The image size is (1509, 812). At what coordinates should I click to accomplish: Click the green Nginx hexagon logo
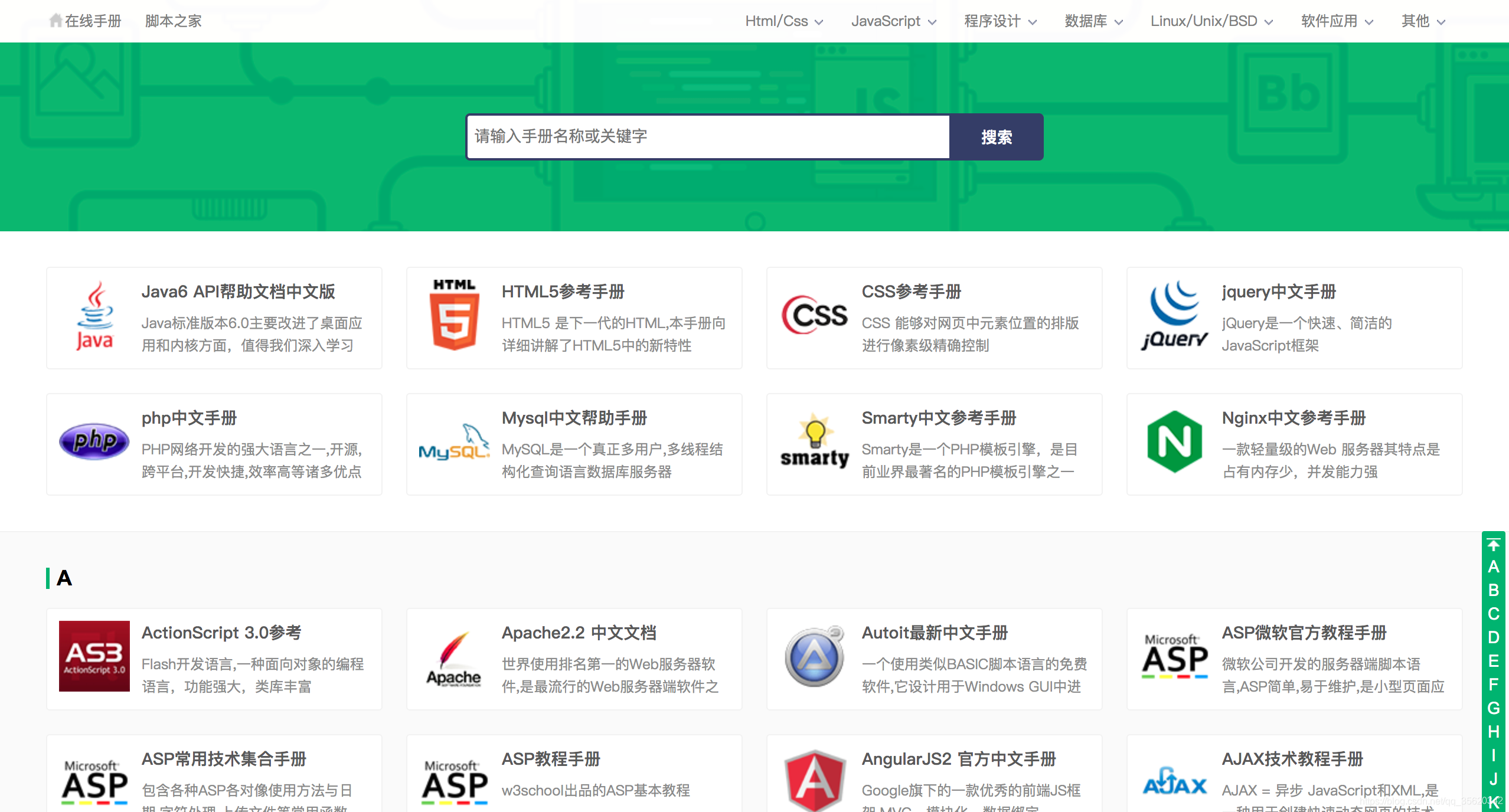[1174, 441]
